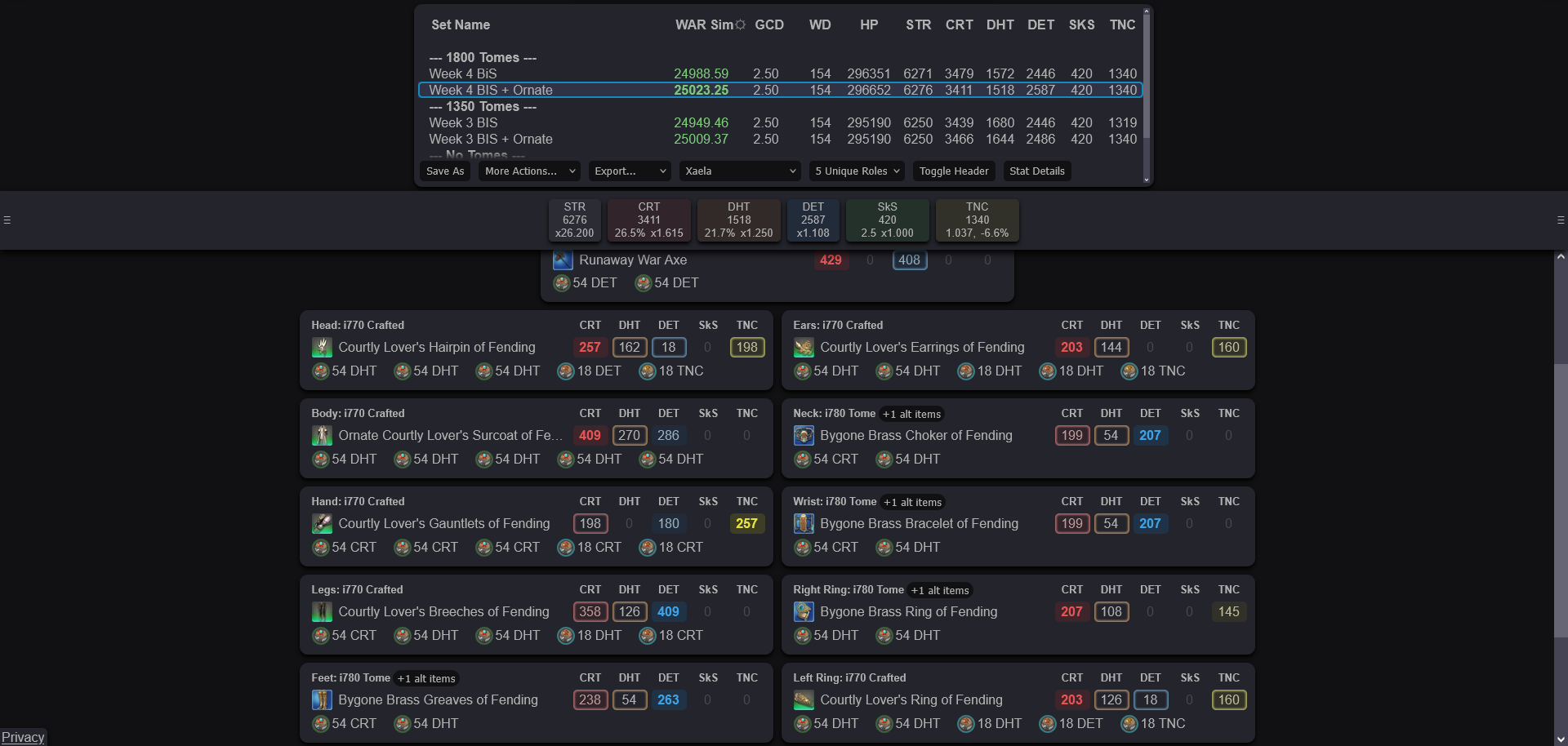Select the 18 TNC materia on Left Ring
Screen dimensions: 1568x746
click(1153, 724)
